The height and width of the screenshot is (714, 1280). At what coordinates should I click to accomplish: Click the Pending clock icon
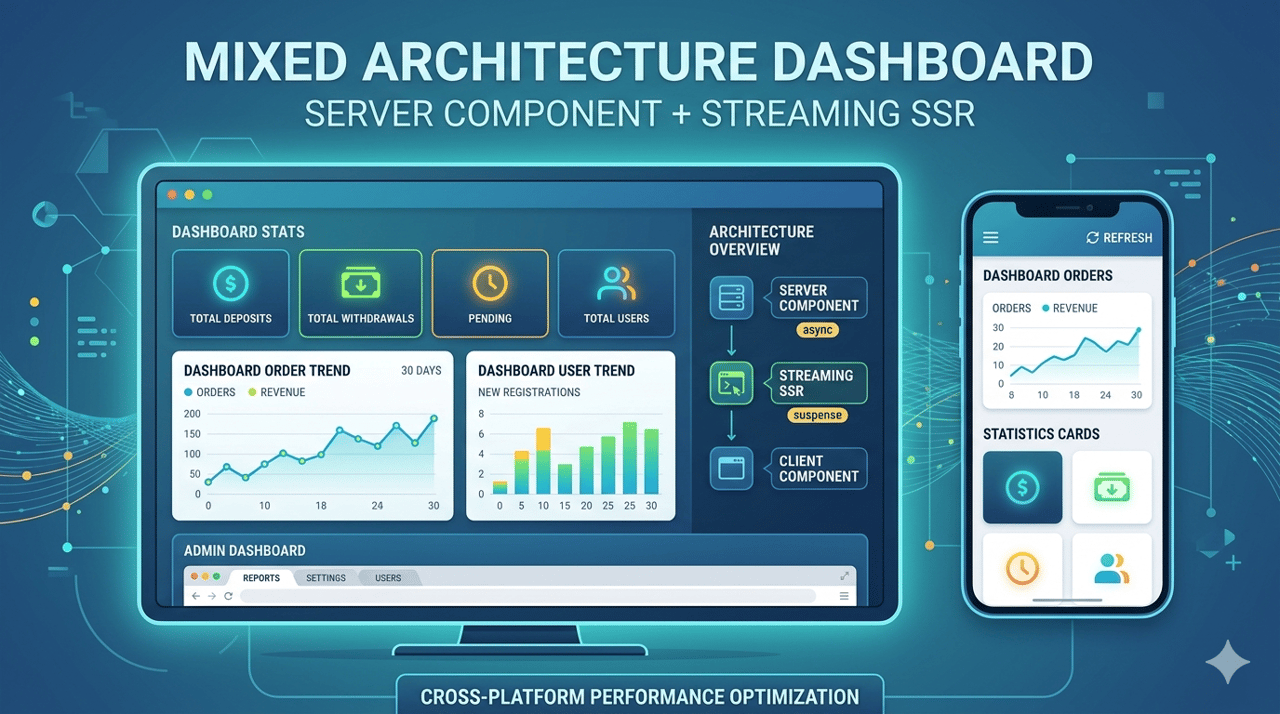[490, 284]
